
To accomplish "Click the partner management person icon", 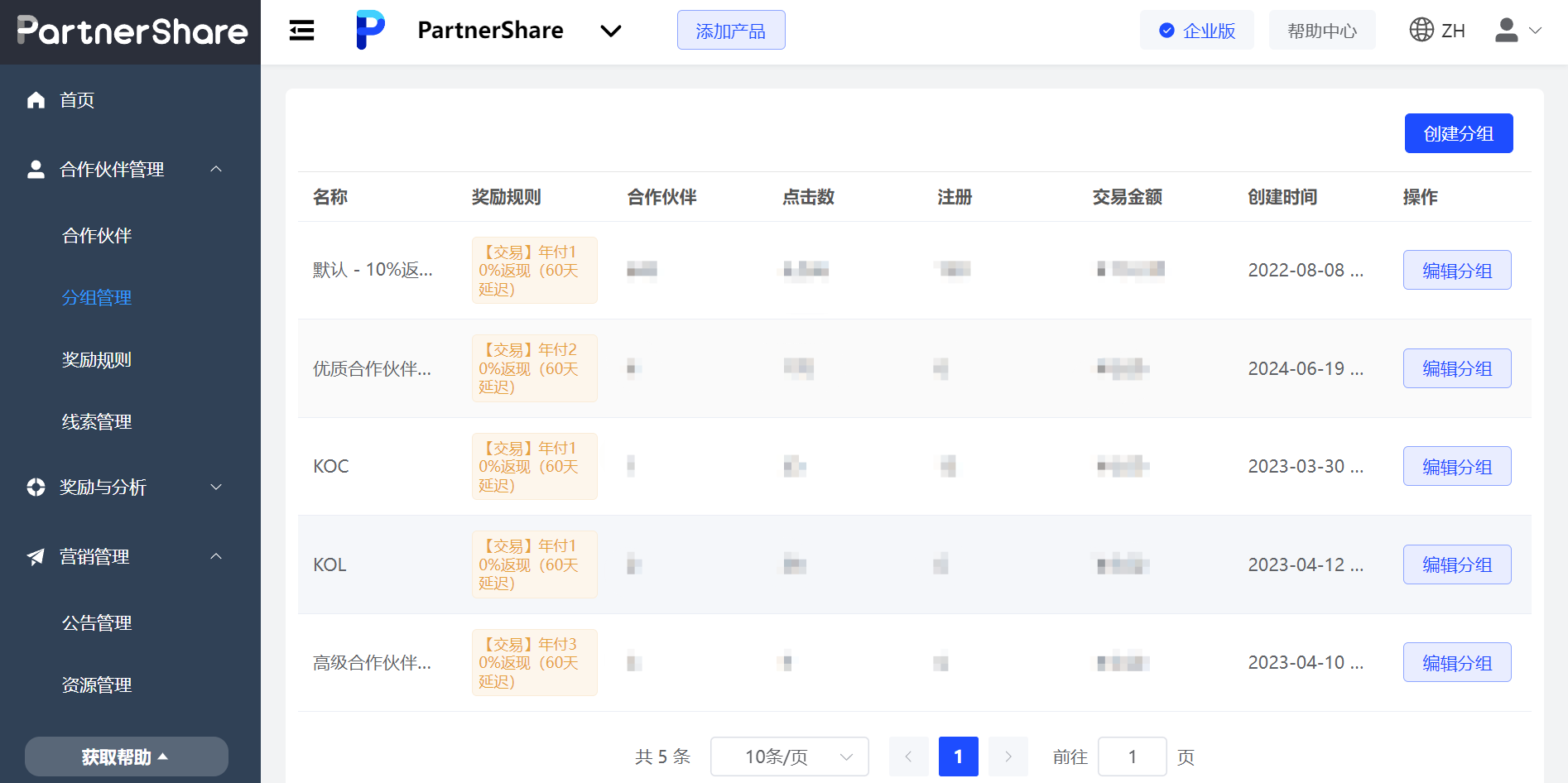I will coord(36,170).
